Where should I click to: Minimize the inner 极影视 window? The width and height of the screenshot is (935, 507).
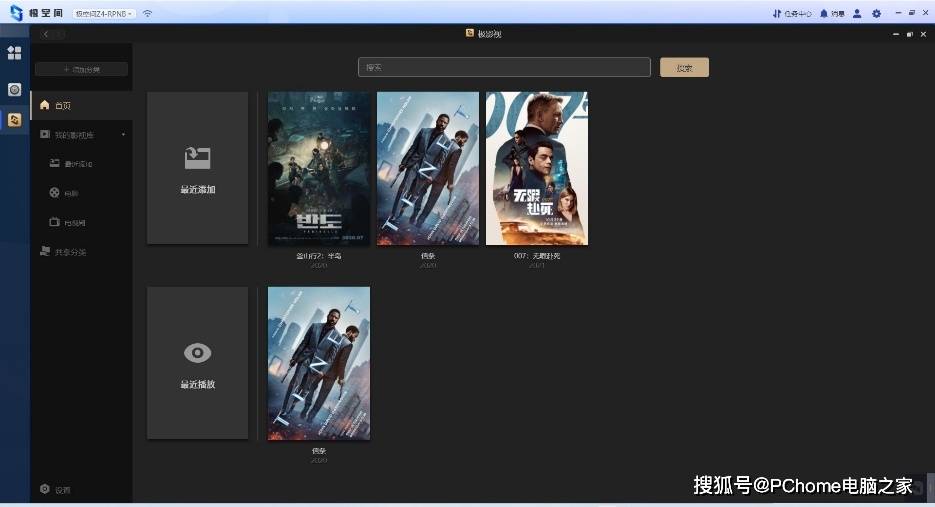tap(896, 35)
